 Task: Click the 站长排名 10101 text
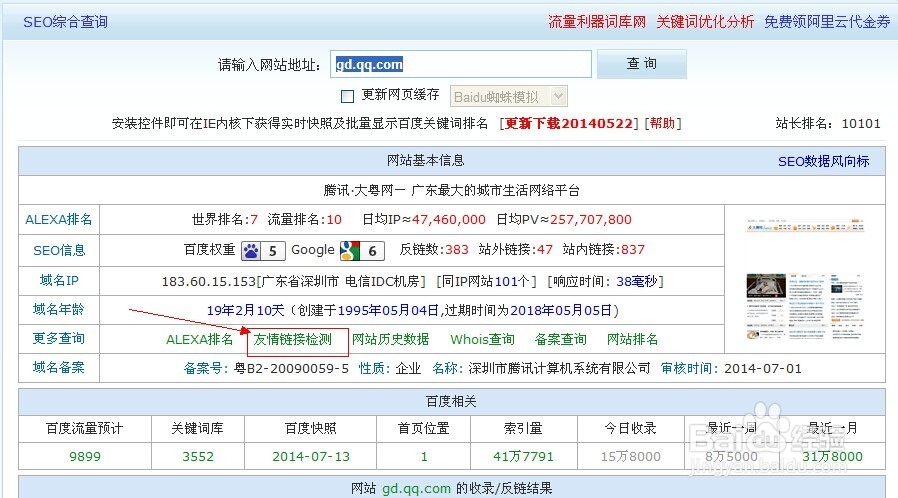coord(828,123)
